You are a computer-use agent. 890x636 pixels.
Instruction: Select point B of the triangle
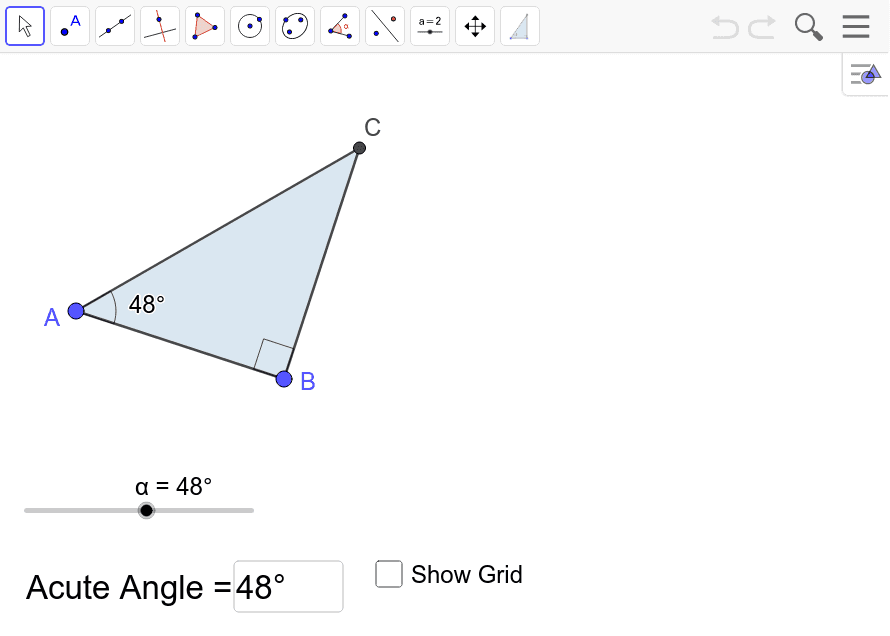pyautogui.click(x=284, y=379)
